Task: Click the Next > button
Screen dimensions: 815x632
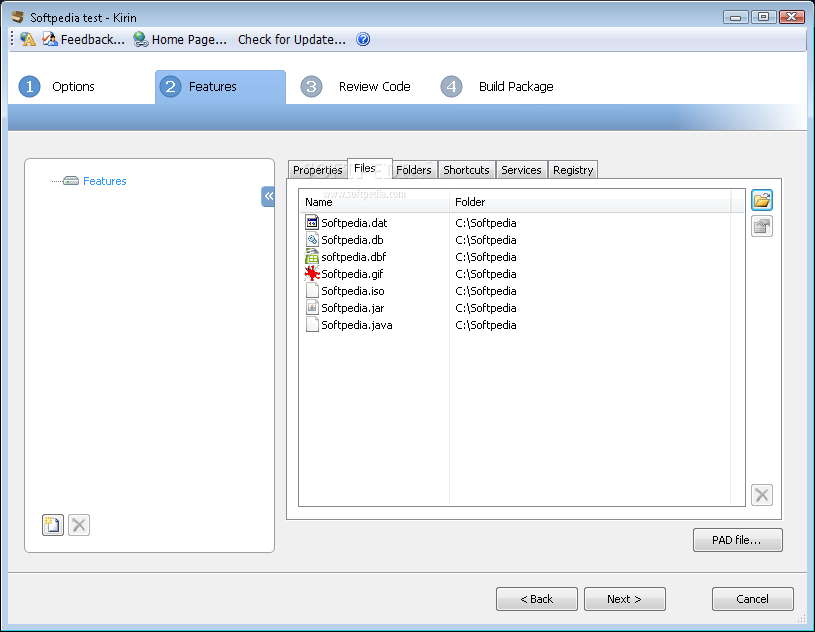Action: [x=624, y=599]
